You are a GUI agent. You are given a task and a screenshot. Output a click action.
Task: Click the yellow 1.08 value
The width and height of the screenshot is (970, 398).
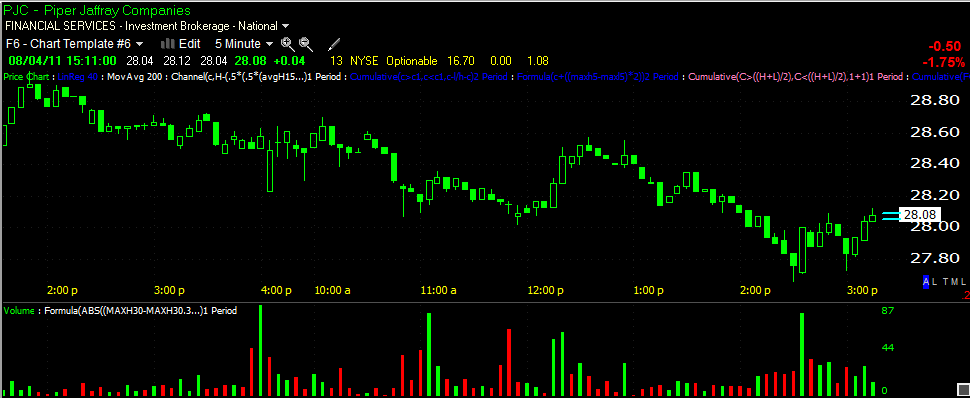[x=537, y=61]
